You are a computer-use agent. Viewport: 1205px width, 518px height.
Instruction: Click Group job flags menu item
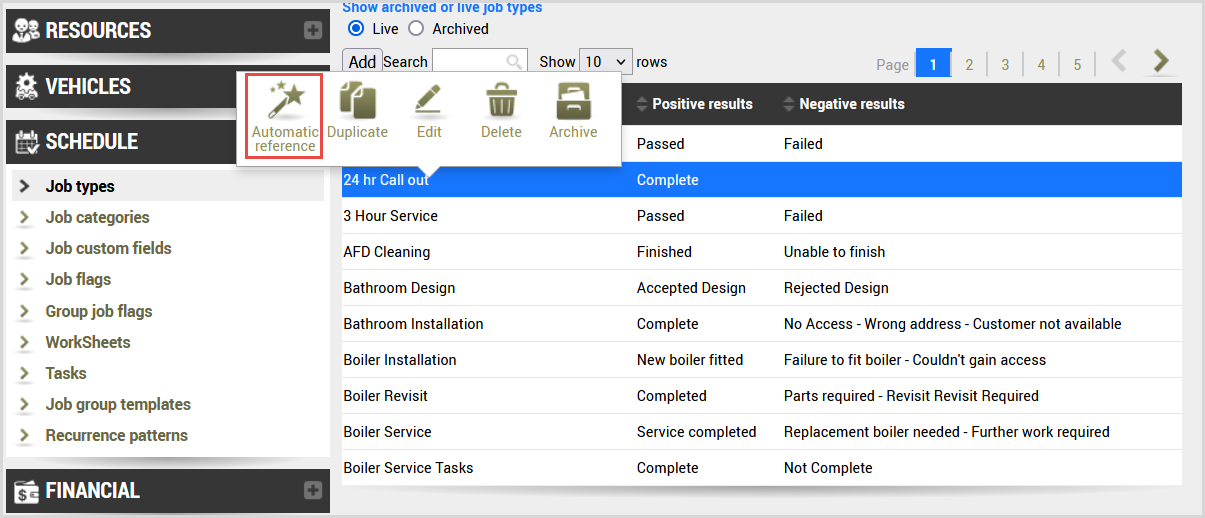click(99, 311)
